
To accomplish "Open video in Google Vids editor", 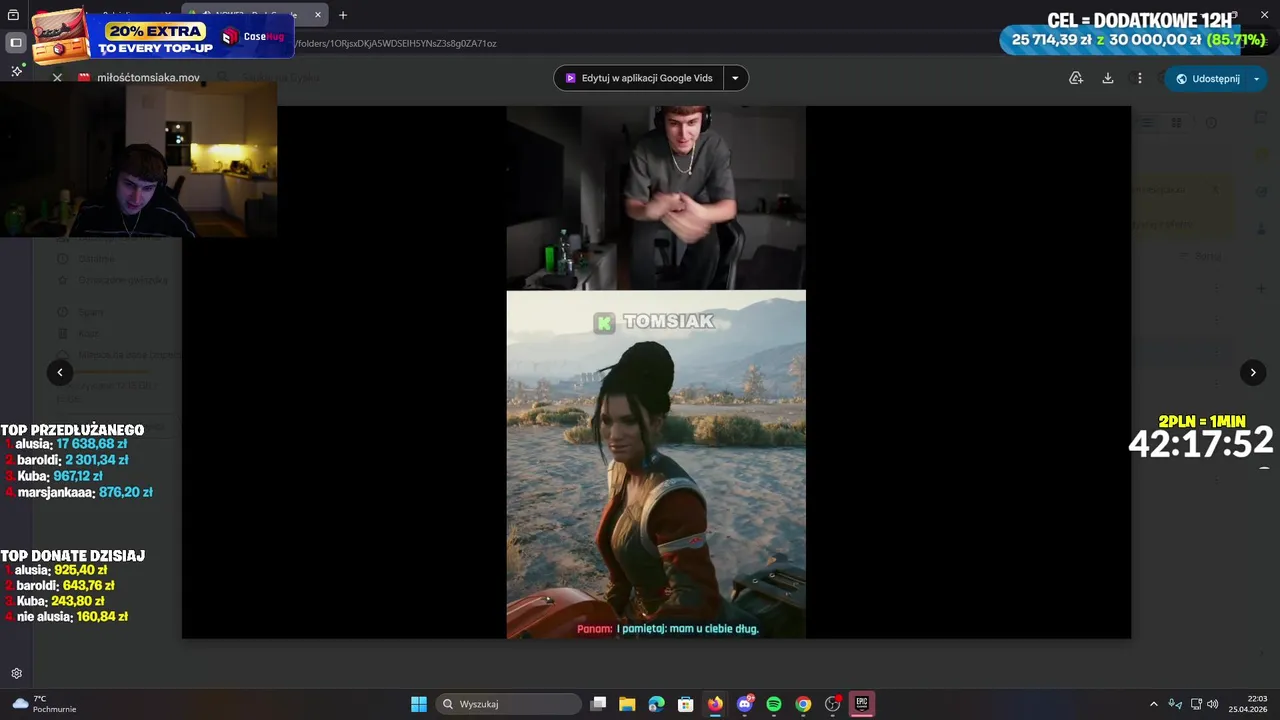I will pos(638,78).
